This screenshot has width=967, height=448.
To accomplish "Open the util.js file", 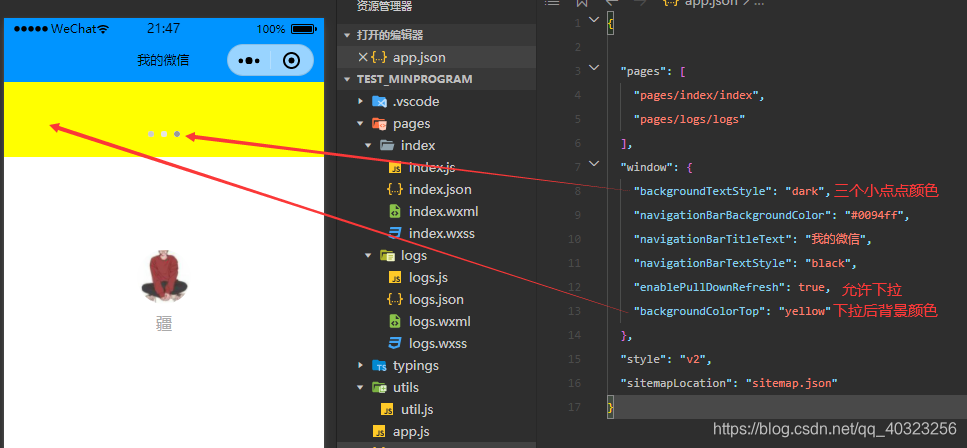I will pos(418,409).
